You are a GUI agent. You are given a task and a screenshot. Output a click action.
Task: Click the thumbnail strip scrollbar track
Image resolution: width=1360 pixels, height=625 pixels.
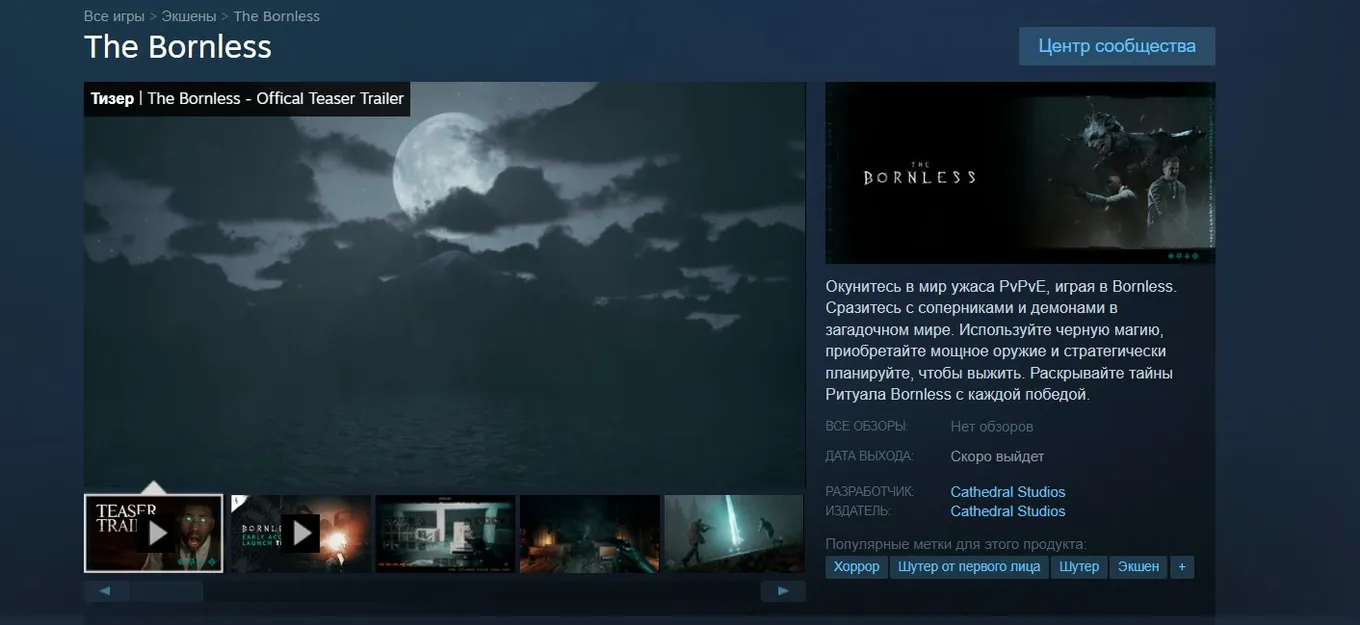click(x=445, y=591)
